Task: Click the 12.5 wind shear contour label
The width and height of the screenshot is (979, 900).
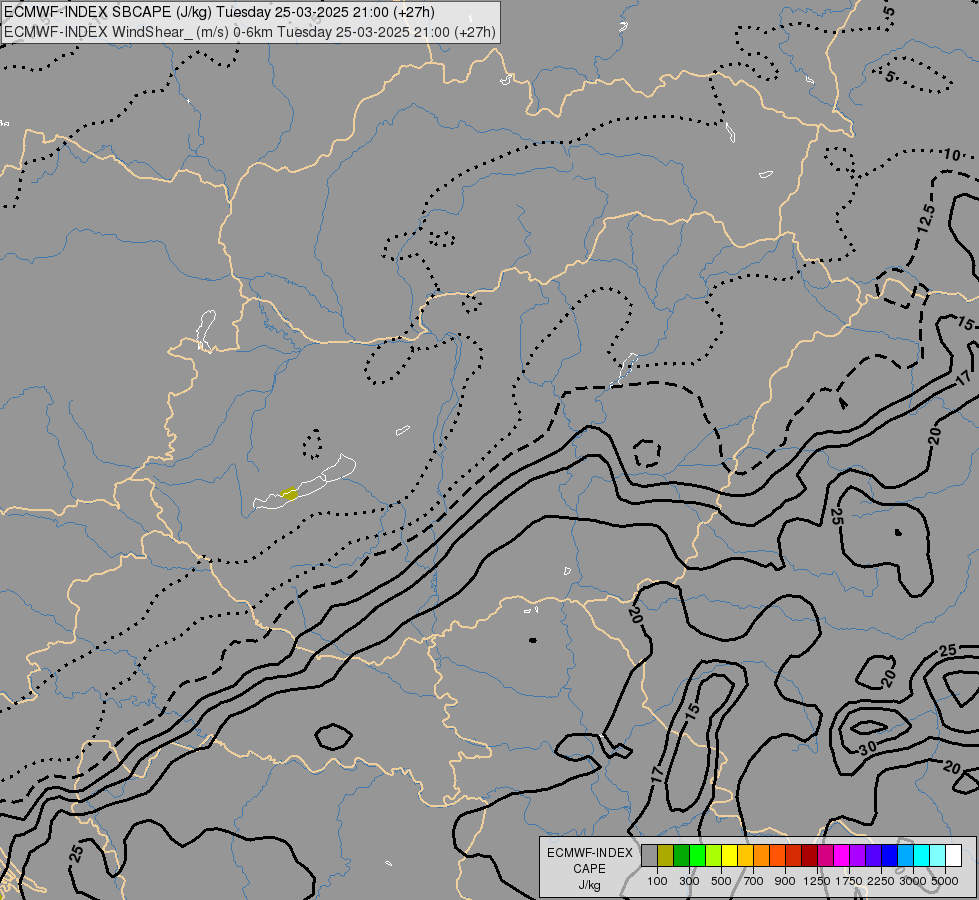Action: (927, 220)
